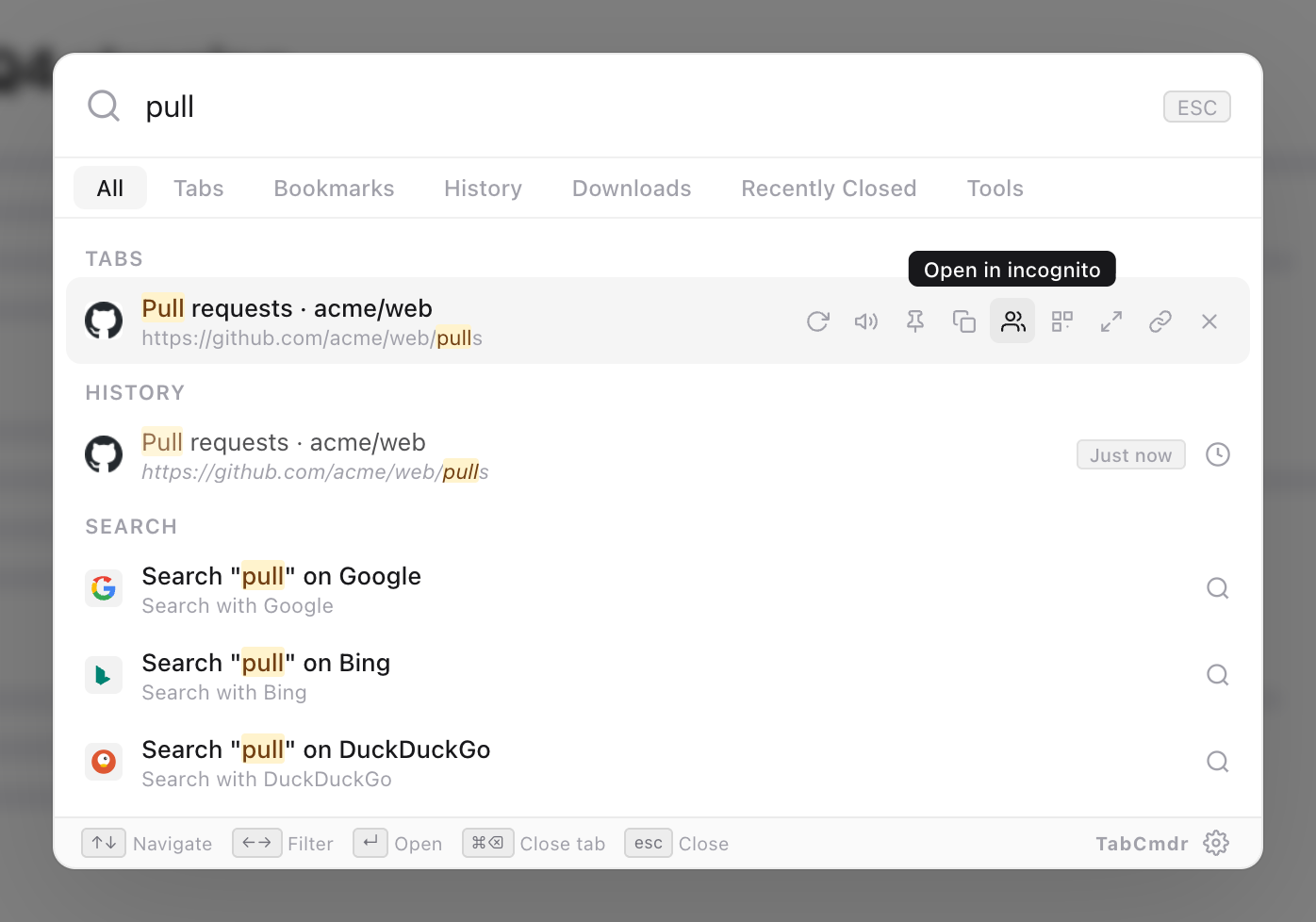1316x922 pixels.
Task: Switch to the Bookmarks filter
Action: [x=334, y=189]
